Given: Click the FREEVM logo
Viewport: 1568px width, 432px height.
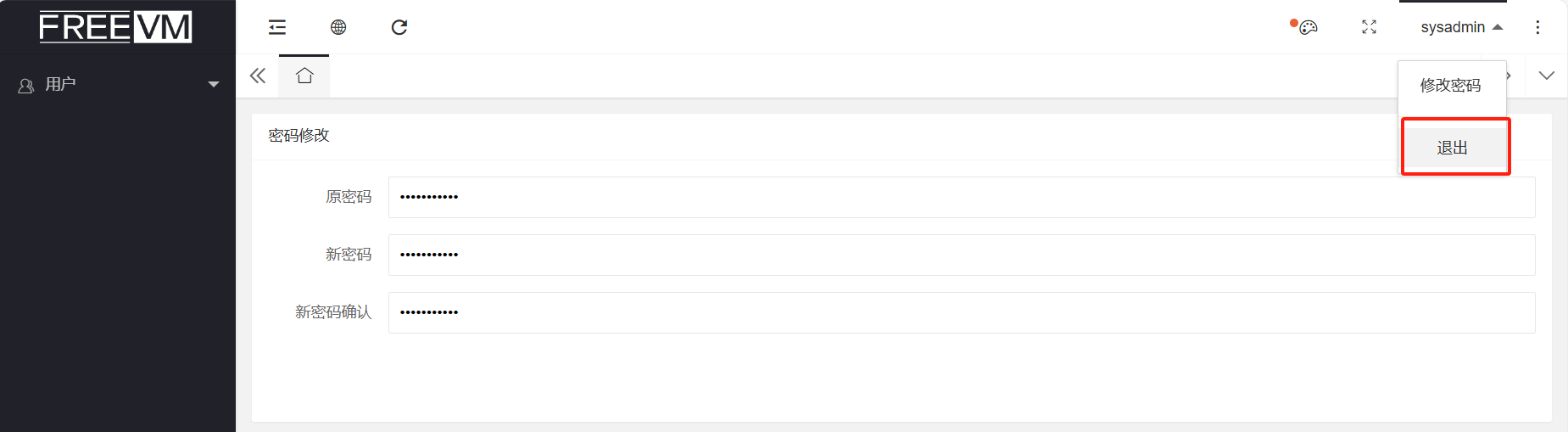Looking at the screenshot, I should click(x=115, y=27).
